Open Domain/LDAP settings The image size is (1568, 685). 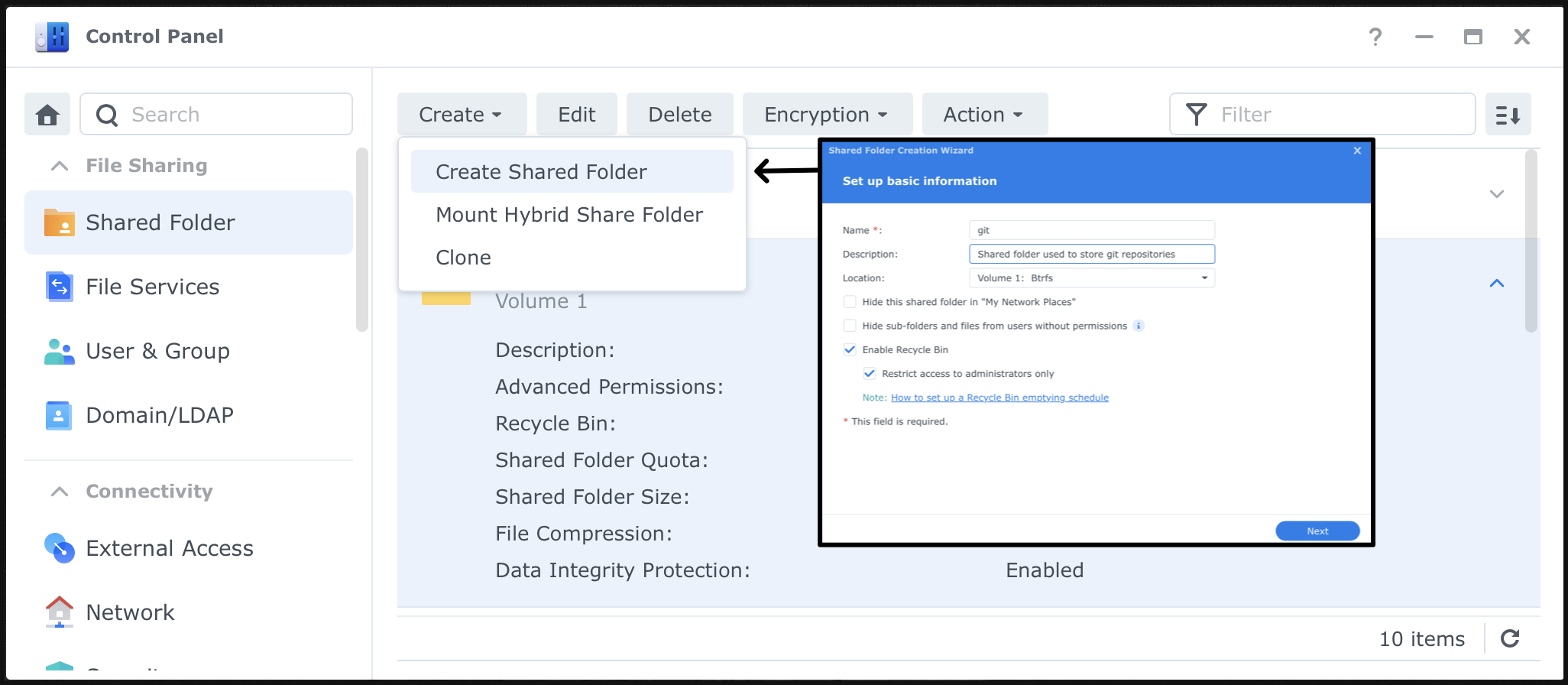click(159, 415)
